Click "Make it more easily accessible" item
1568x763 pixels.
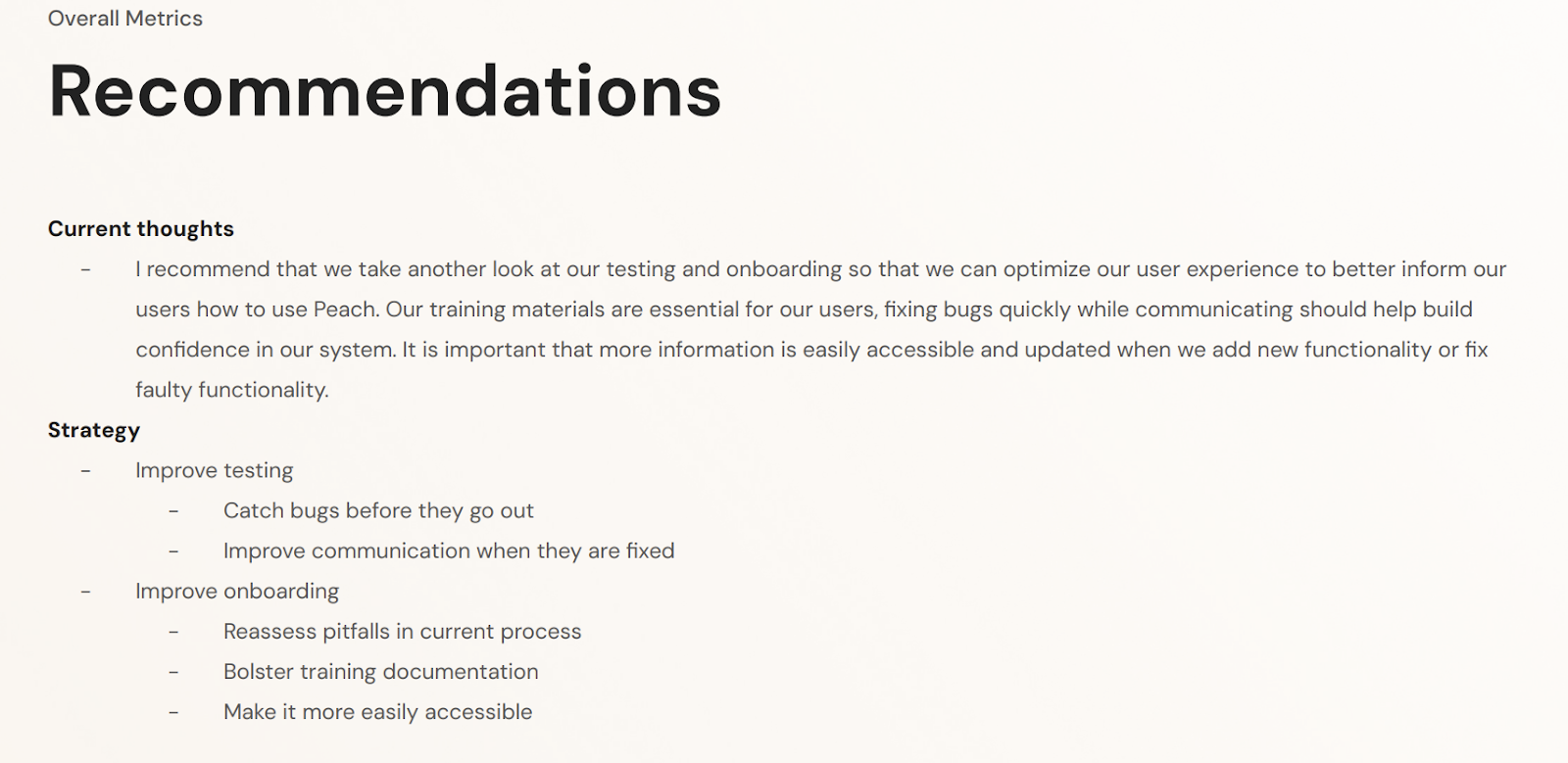377,712
